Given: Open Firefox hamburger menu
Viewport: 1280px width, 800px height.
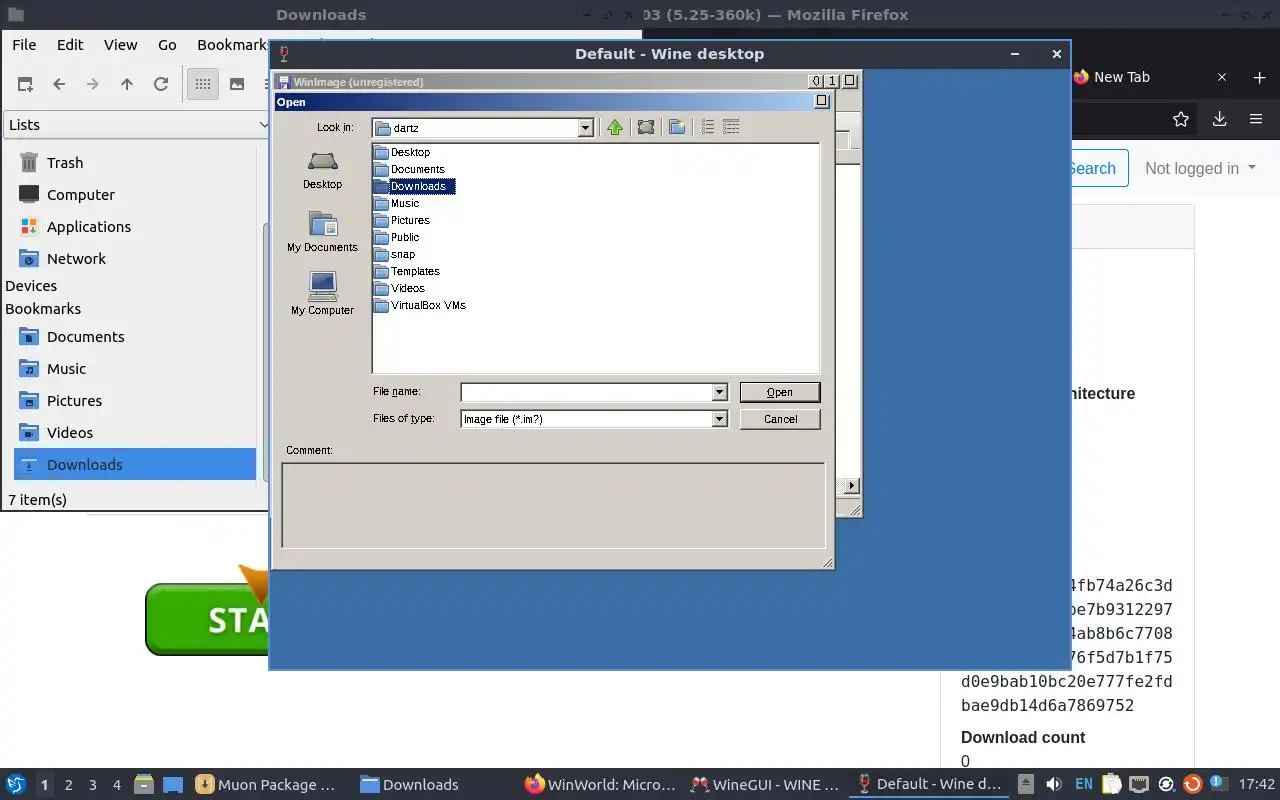Looking at the screenshot, I should pos(1256,119).
